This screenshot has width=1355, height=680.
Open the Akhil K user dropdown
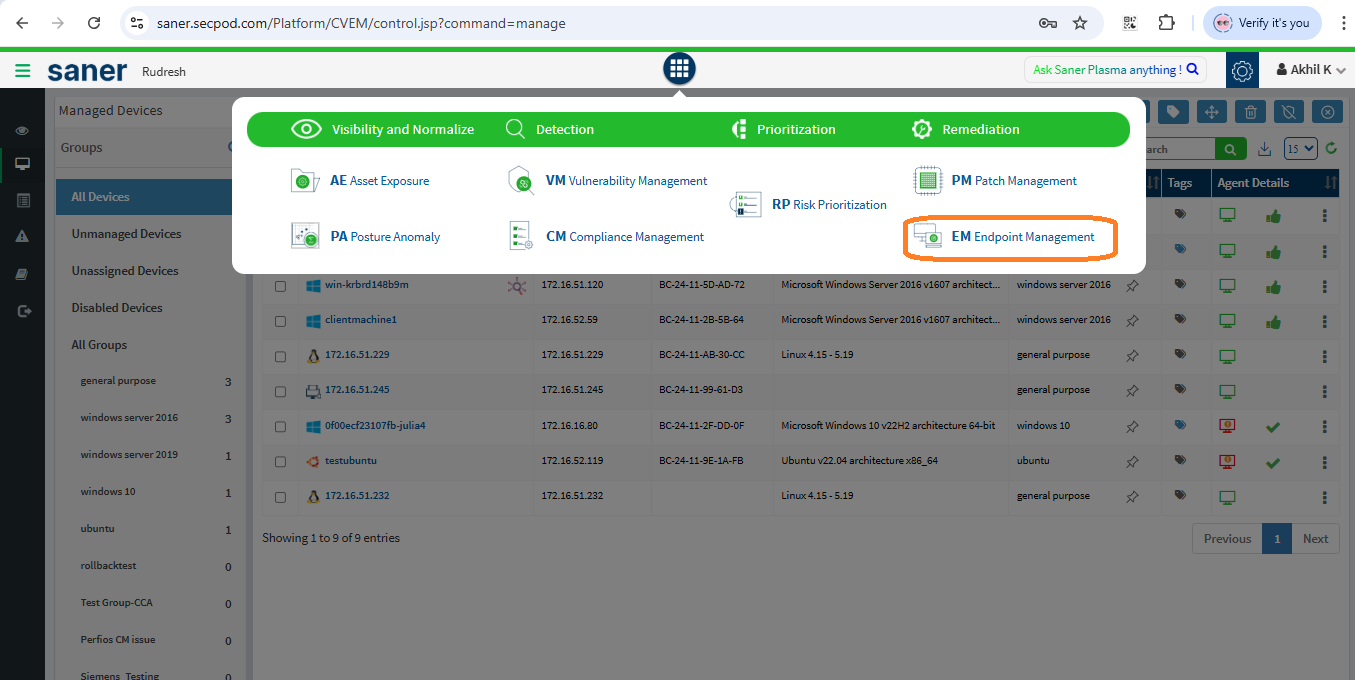pos(1311,70)
